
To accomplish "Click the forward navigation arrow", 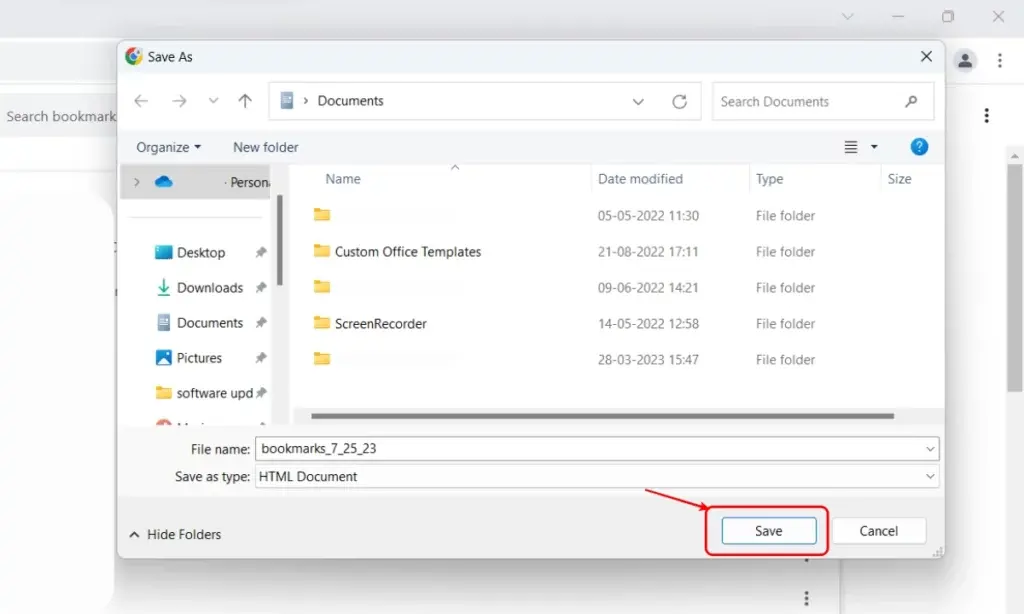I will click(178, 101).
